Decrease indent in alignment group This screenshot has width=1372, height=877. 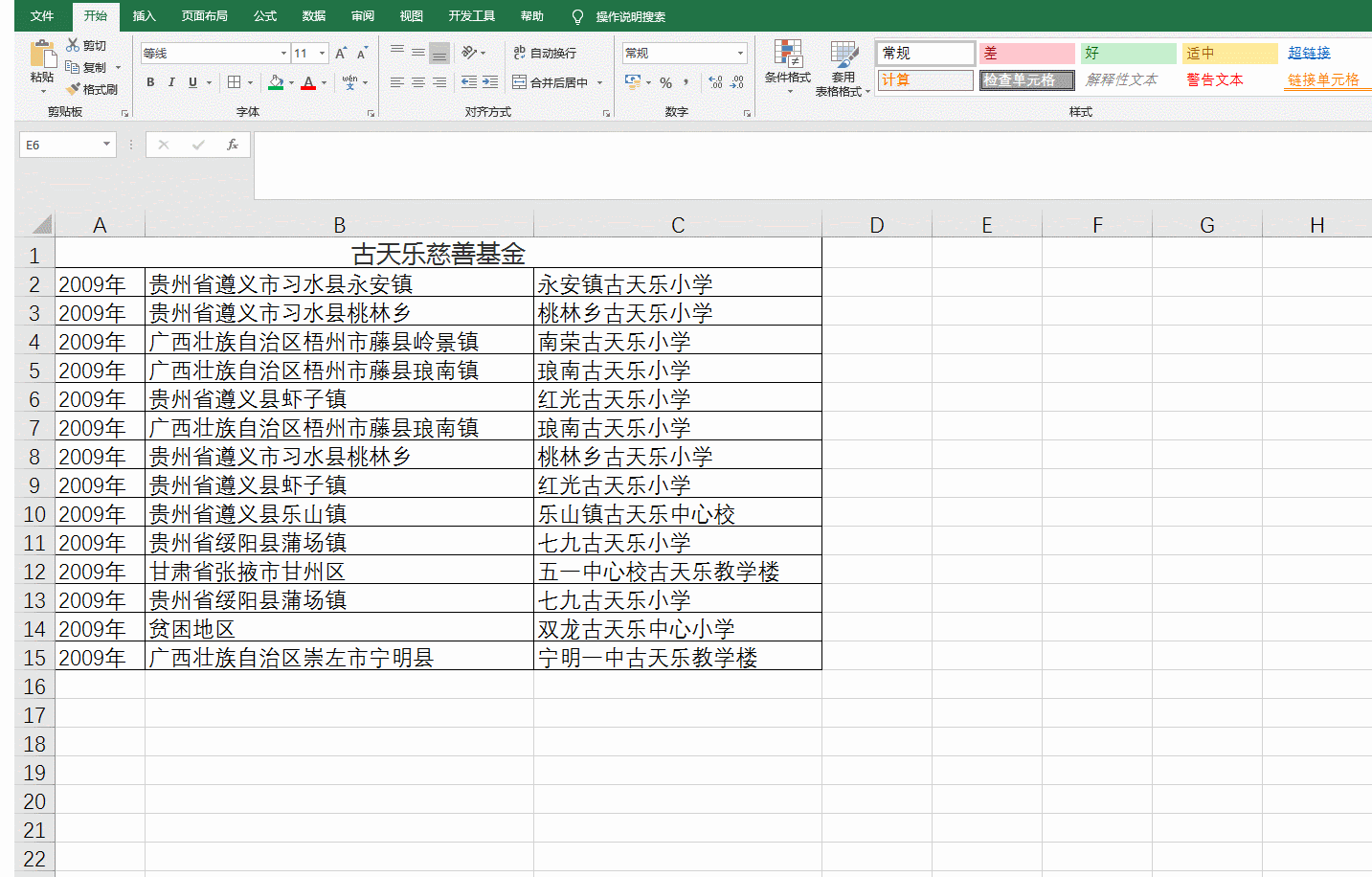(469, 82)
